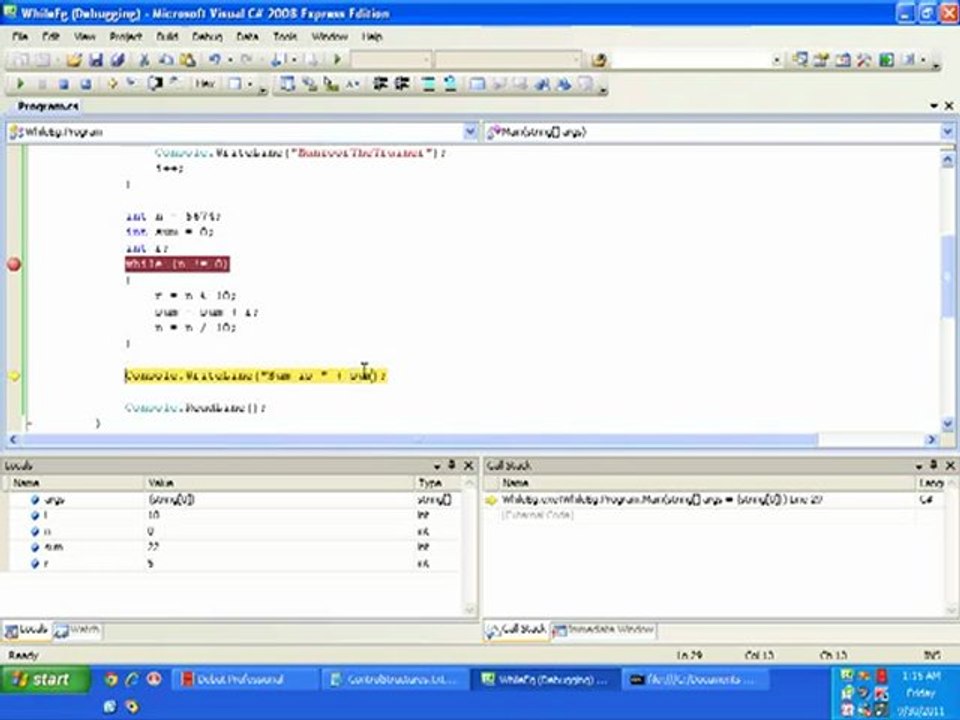Switch to Immediate Window tab
Viewport: 960px width, 720px height.
(604, 630)
